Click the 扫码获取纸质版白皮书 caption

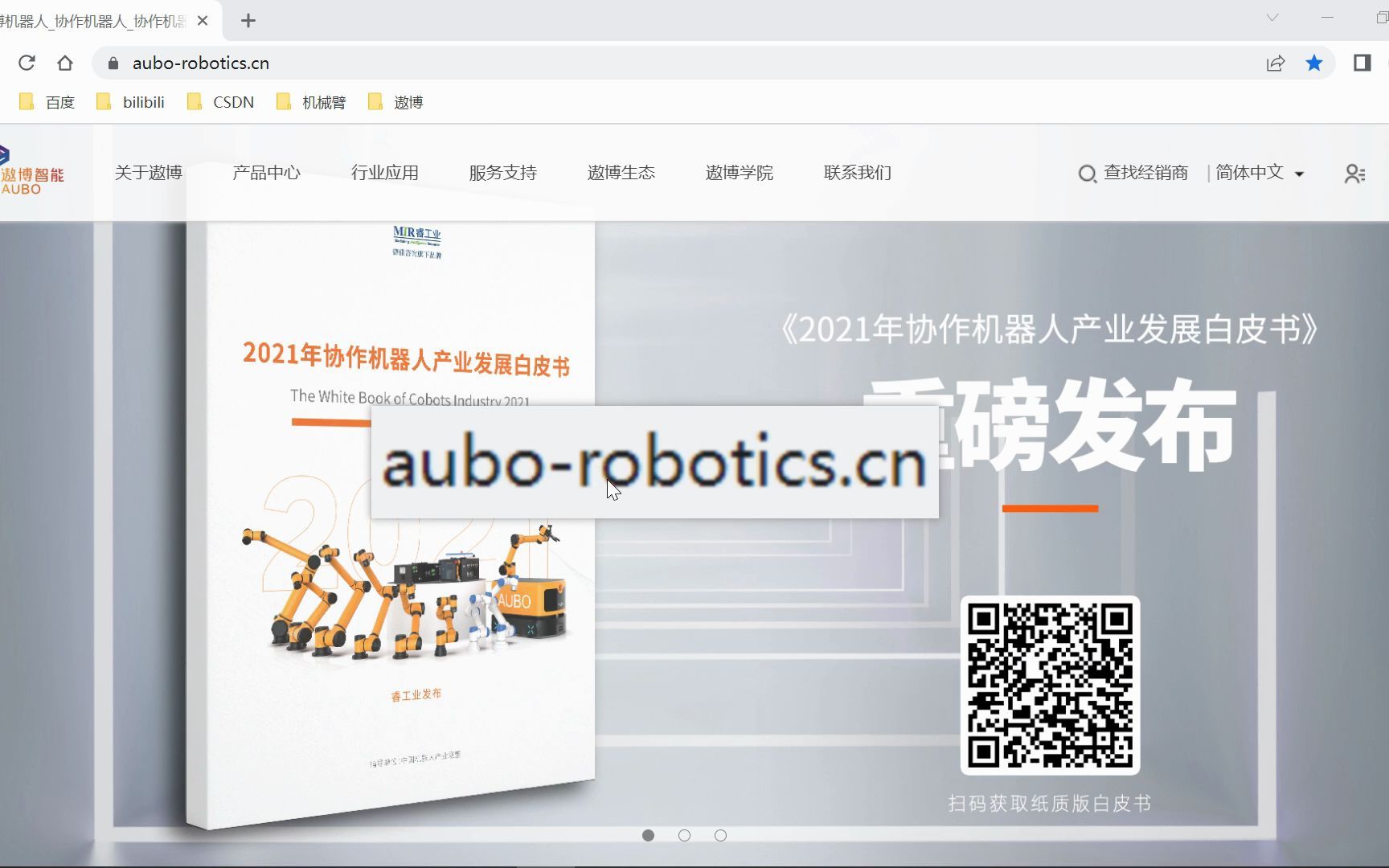pos(1050,804)
